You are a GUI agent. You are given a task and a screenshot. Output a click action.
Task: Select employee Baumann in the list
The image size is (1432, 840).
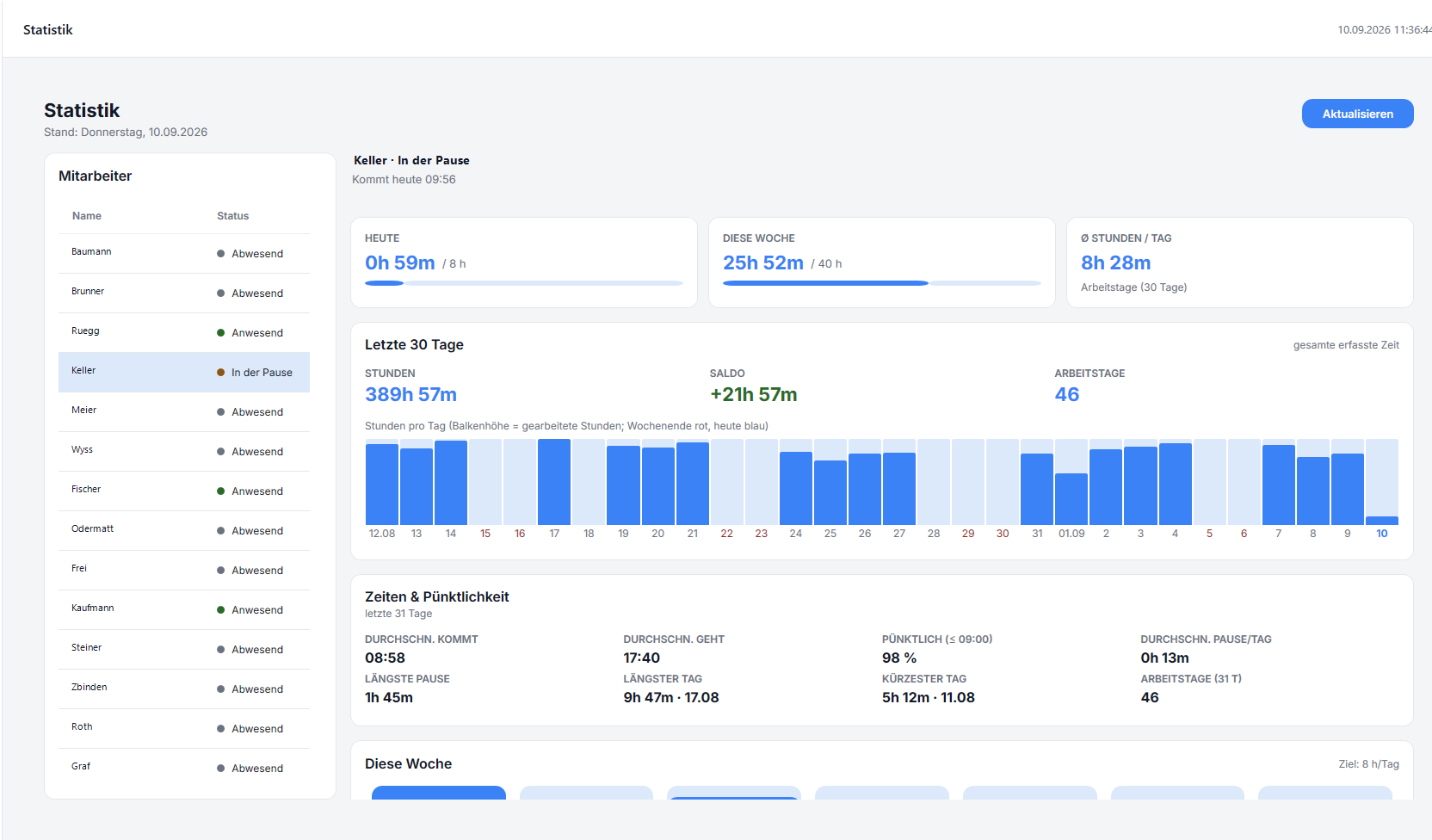(x=184, y=254)
